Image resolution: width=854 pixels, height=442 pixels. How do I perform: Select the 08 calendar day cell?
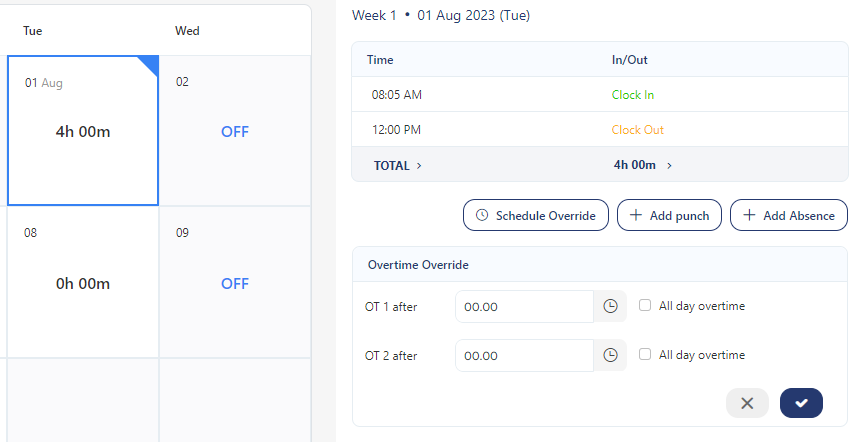(83, 283)
